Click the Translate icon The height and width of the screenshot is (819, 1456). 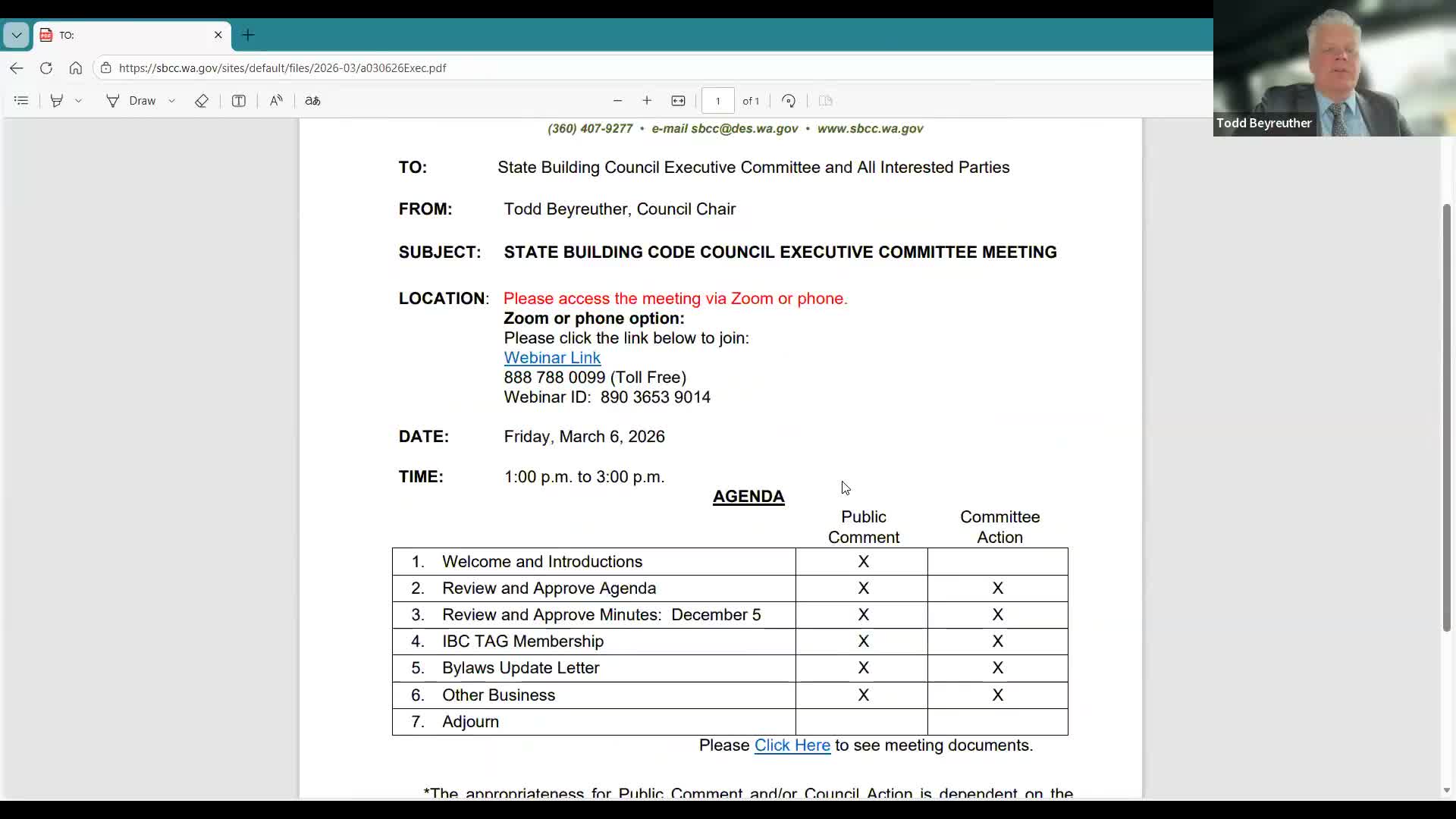pyautogui.click(x=312, y=101)
